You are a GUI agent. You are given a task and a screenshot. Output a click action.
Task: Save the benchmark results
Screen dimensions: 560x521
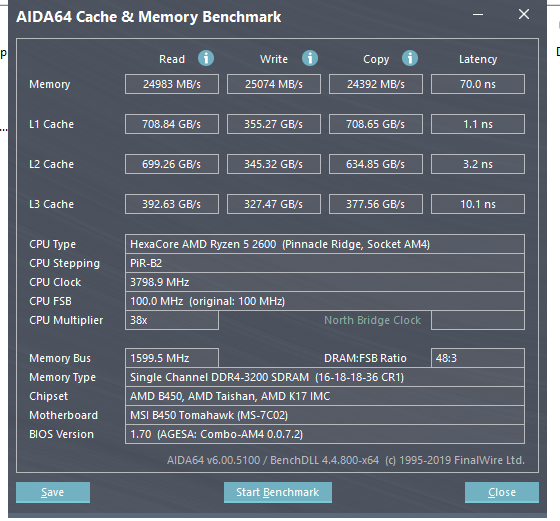[53, 492]
